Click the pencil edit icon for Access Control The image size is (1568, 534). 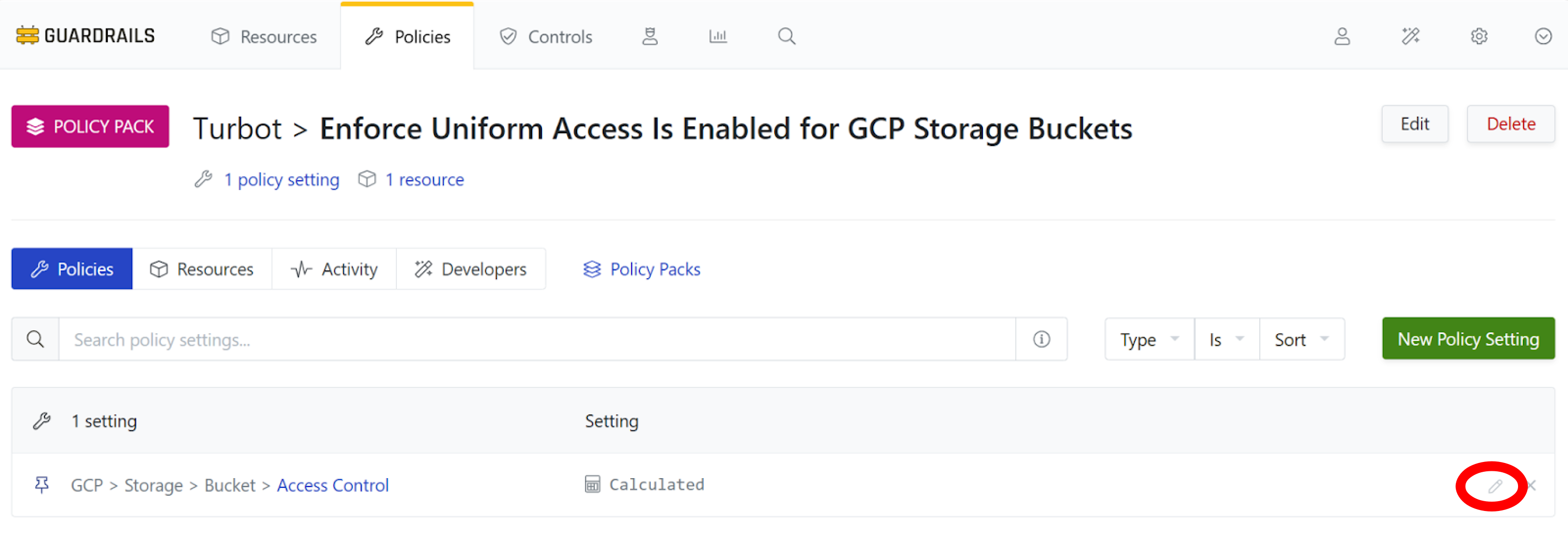point(1495,486)
